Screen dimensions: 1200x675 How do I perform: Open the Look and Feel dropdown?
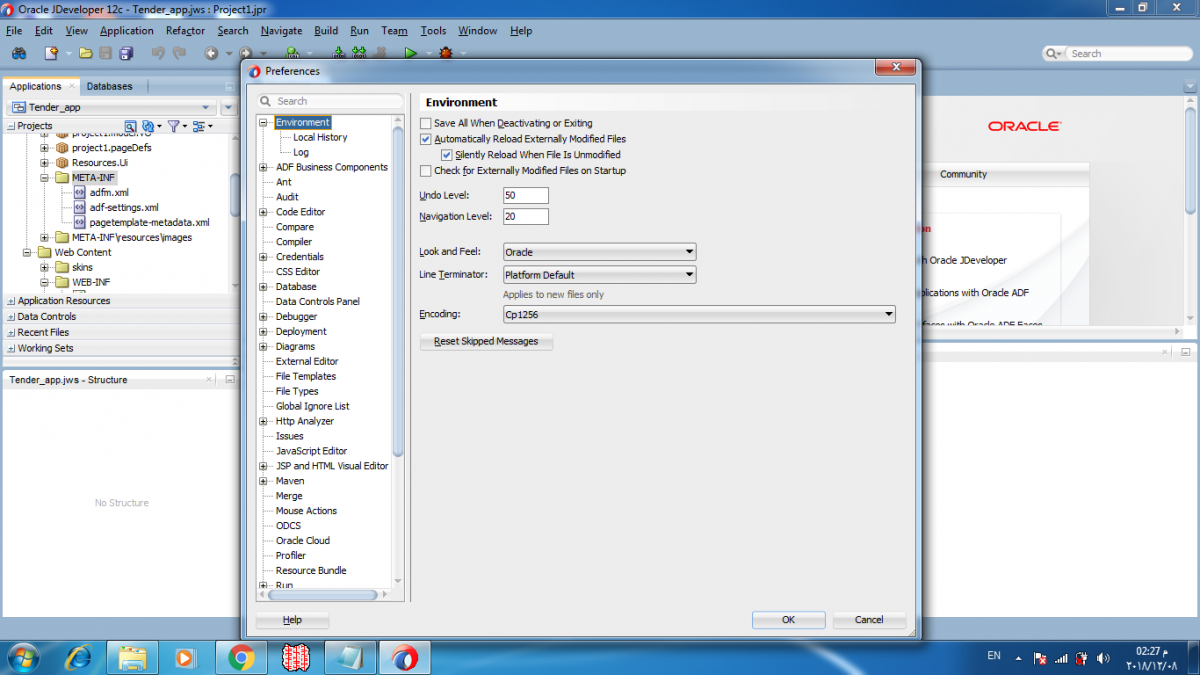pos(599,252)
